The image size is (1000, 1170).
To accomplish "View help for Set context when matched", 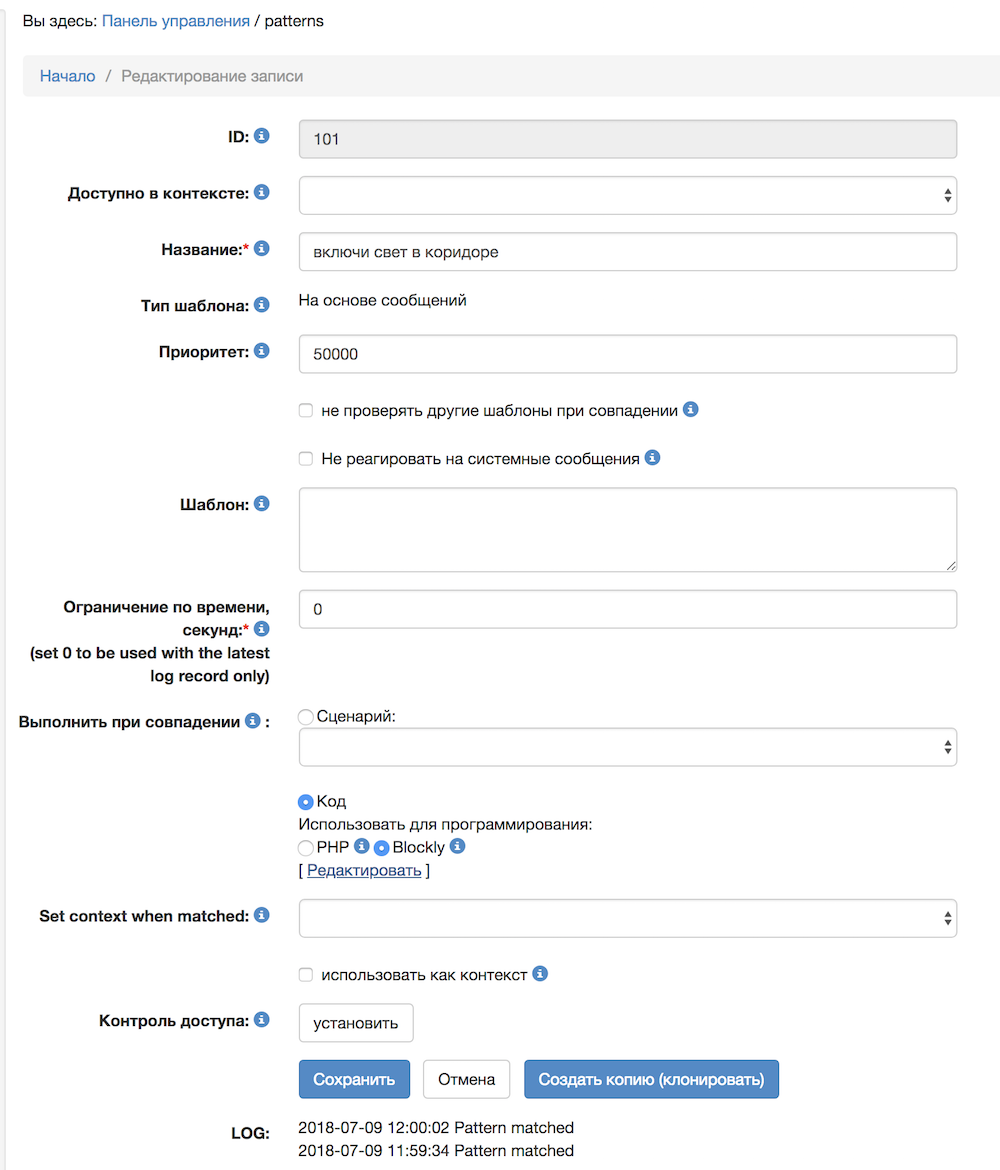I will coord(261,915).
